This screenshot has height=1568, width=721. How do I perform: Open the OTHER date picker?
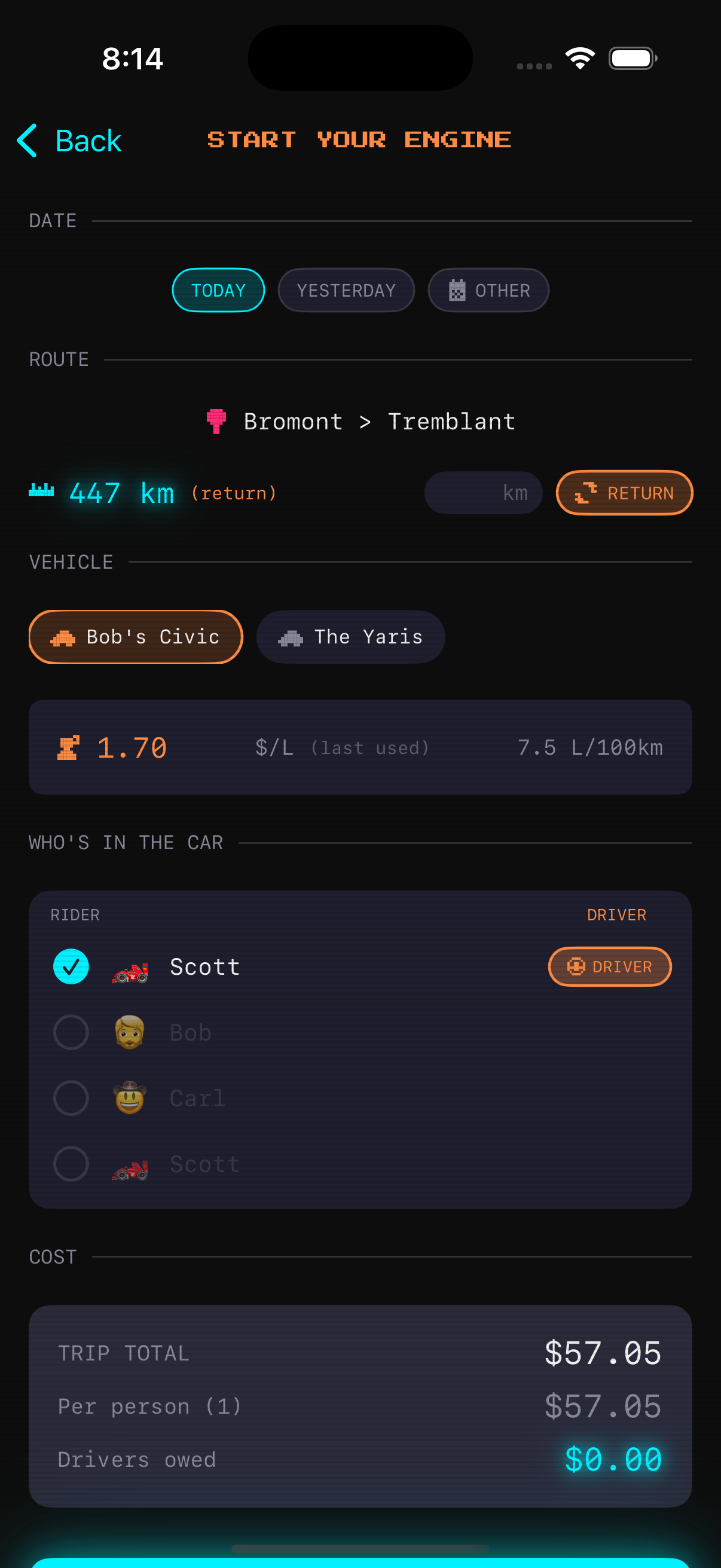(488, 291)
